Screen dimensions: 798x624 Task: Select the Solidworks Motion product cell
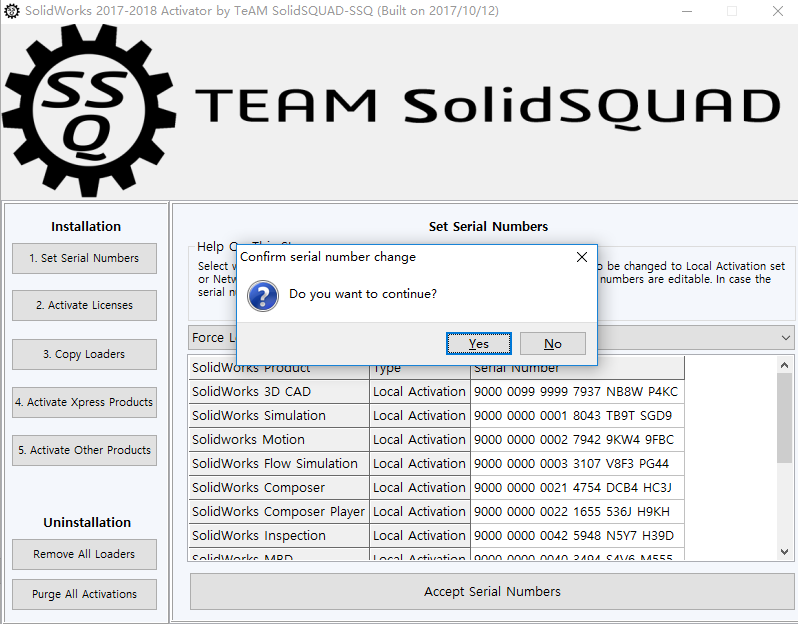click(x=279, y=440)
